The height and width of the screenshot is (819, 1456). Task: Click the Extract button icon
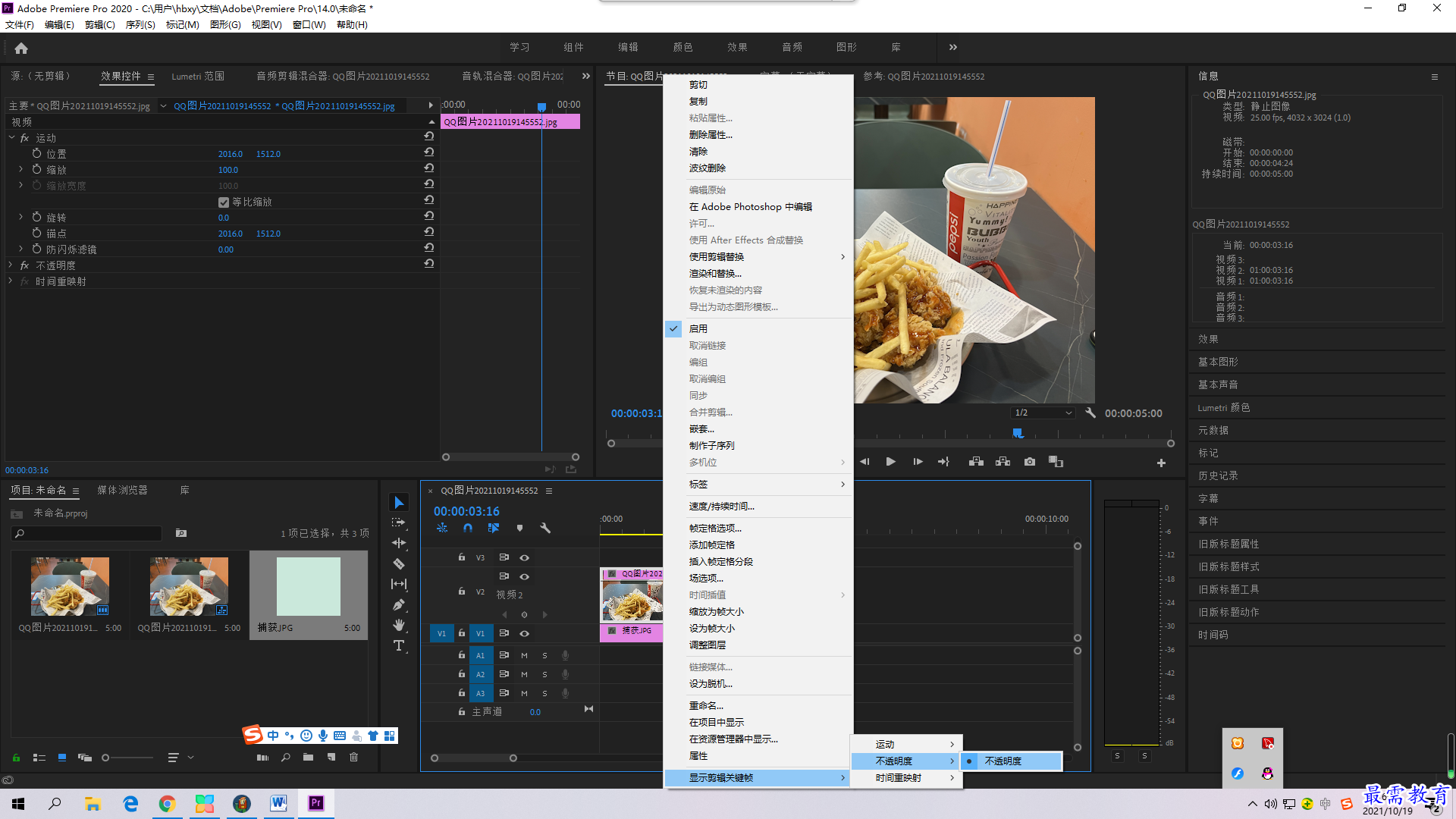pyautogui.click(x=1003, y=462)
